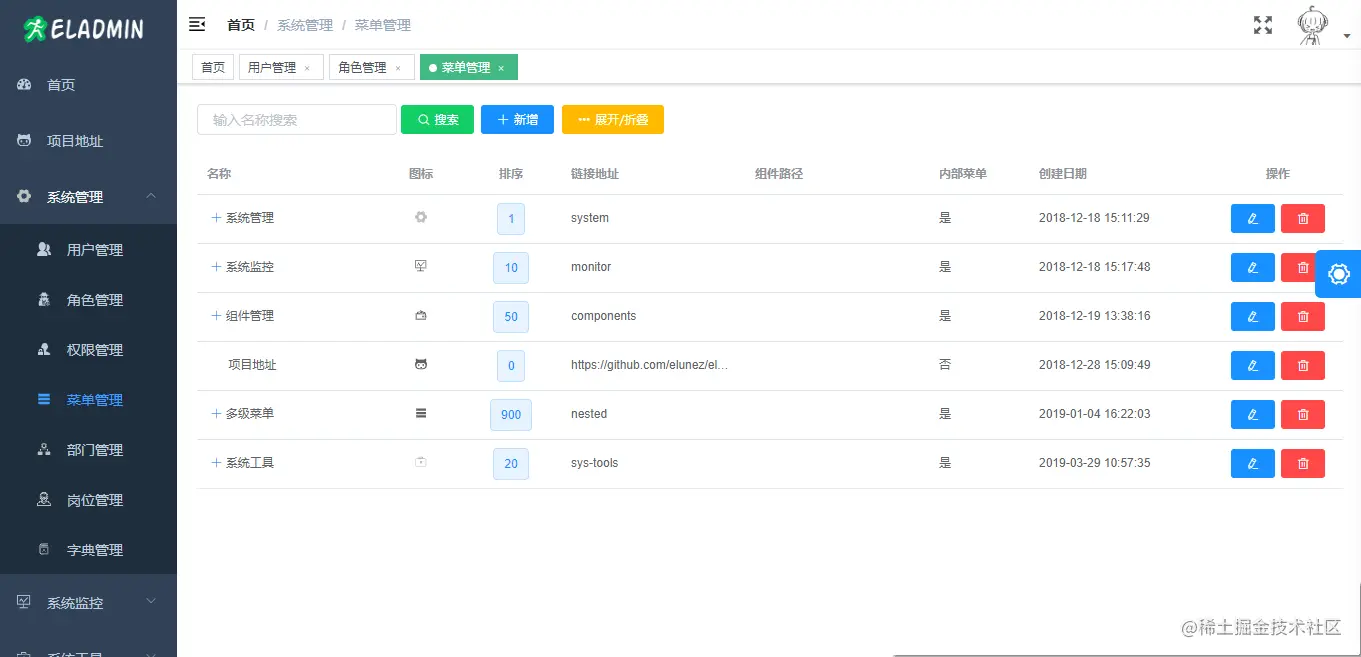Expand the 系统工具 table row
Image resolution: width=1361 pixels, height=657 pixels.
[216, 462]
